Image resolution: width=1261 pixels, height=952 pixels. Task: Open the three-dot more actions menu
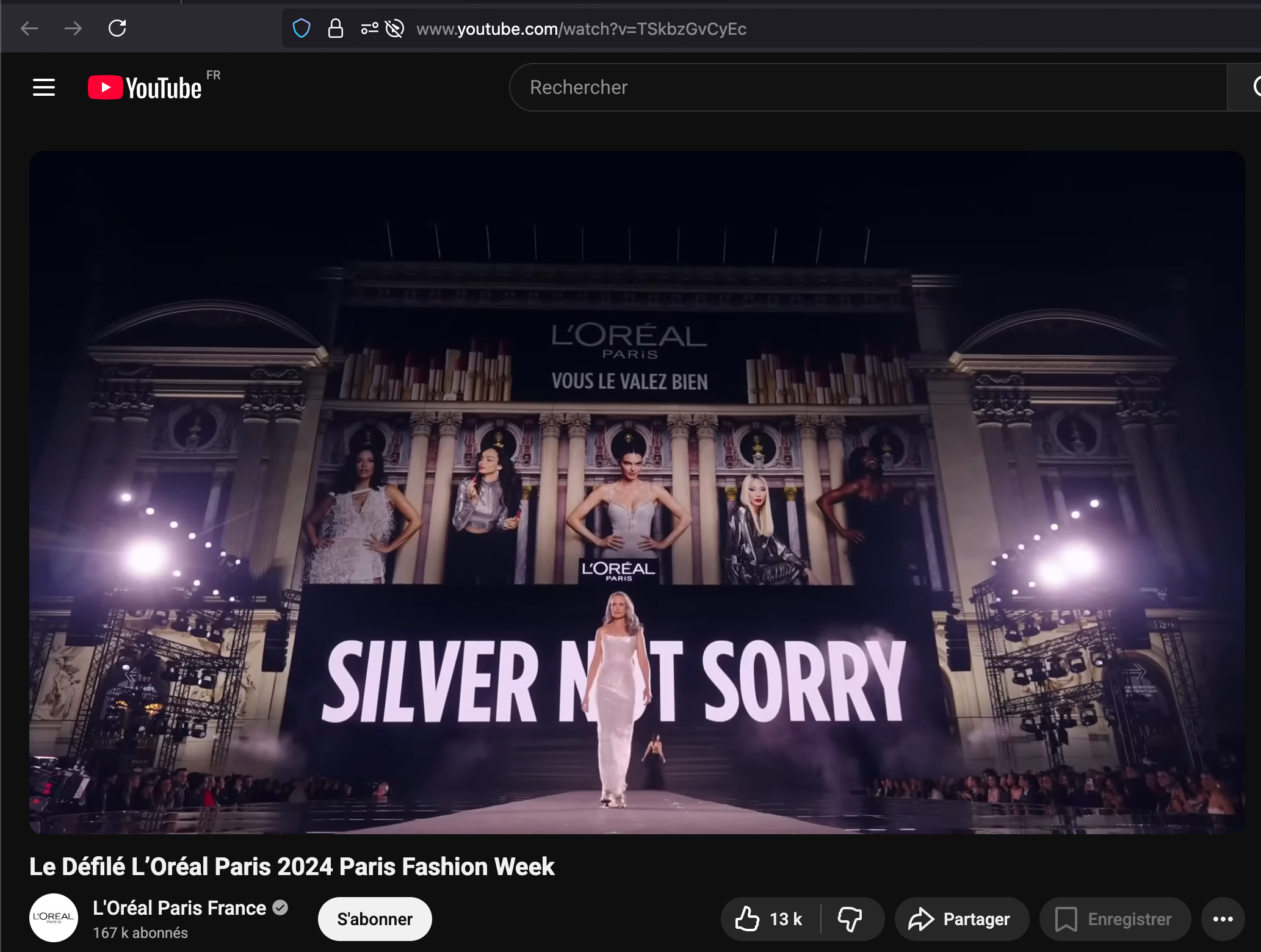point(1223,919)
